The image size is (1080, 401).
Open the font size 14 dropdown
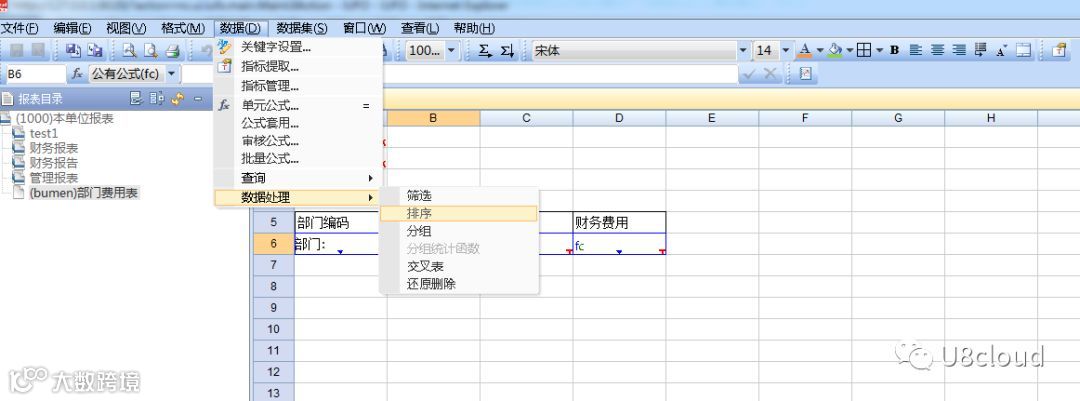pyautogui.click(x=786, y=50)
